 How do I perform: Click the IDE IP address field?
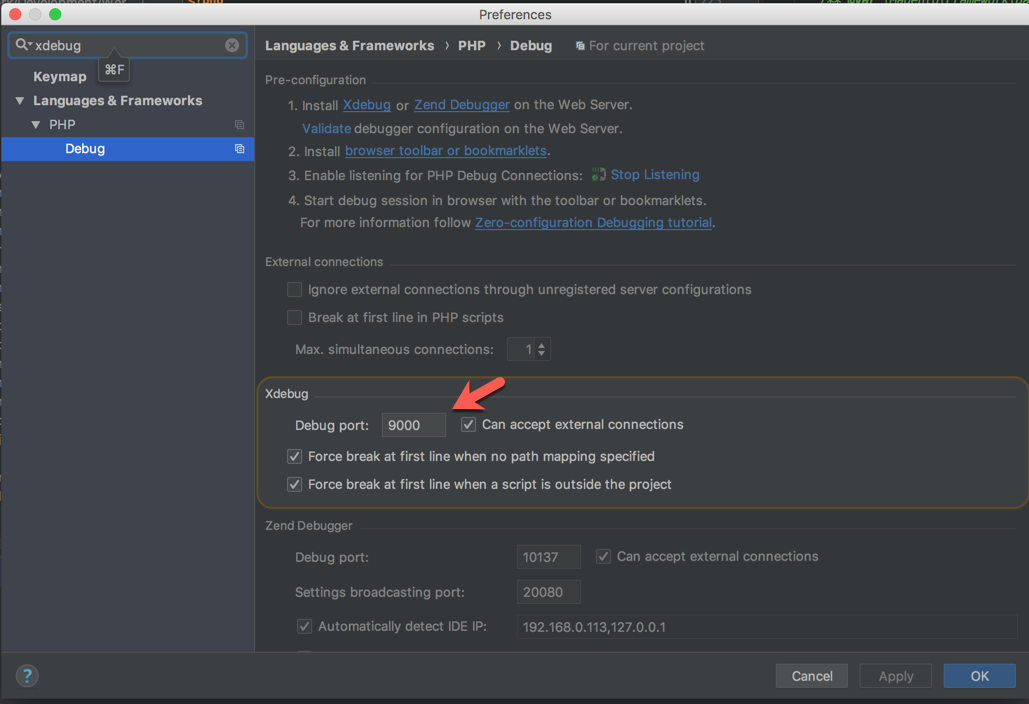pyautogui.click(x=767, y=627)
